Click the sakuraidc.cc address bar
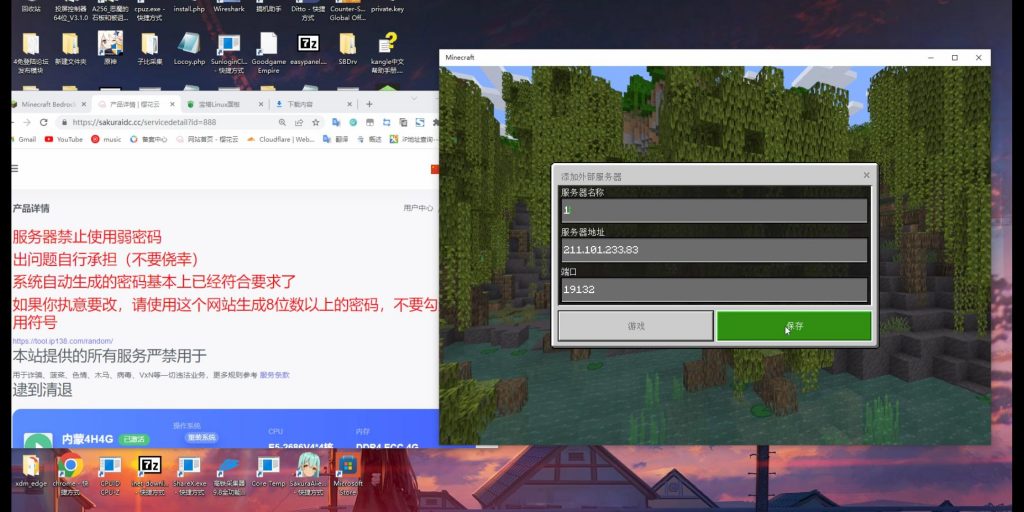The height and width of the screenshot is (512, 1024). [170, 122]
